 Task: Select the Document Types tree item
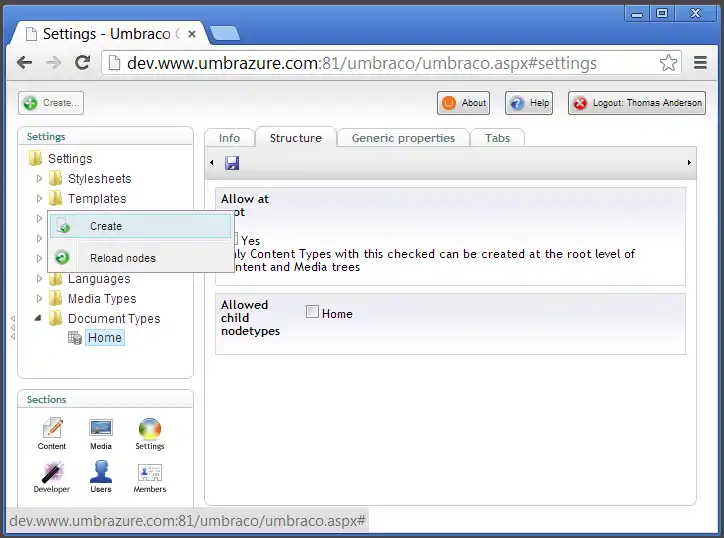pos(114,319)
